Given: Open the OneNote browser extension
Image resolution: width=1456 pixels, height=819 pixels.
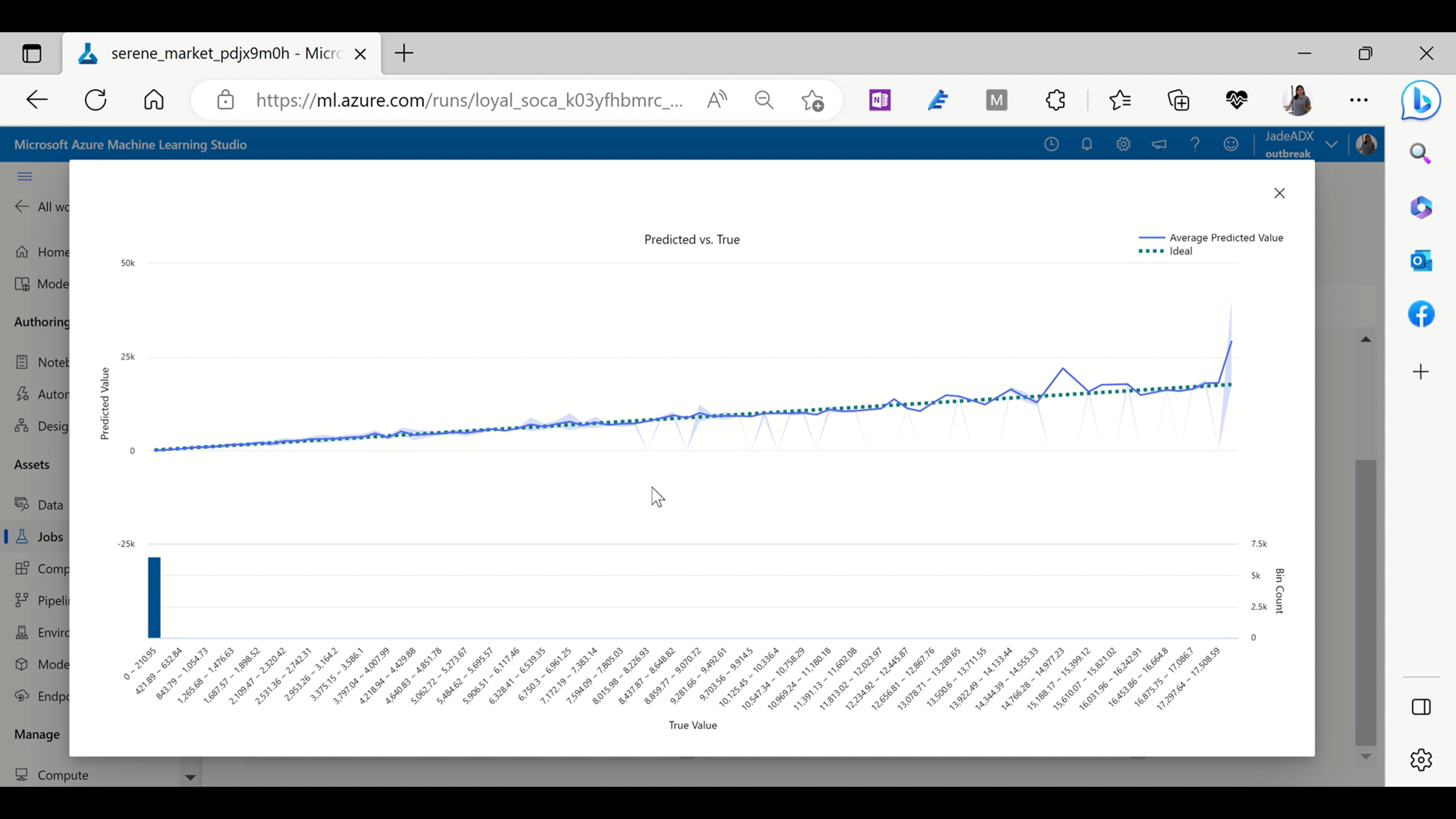Looking at the screenshot, I should click(880, 100).
